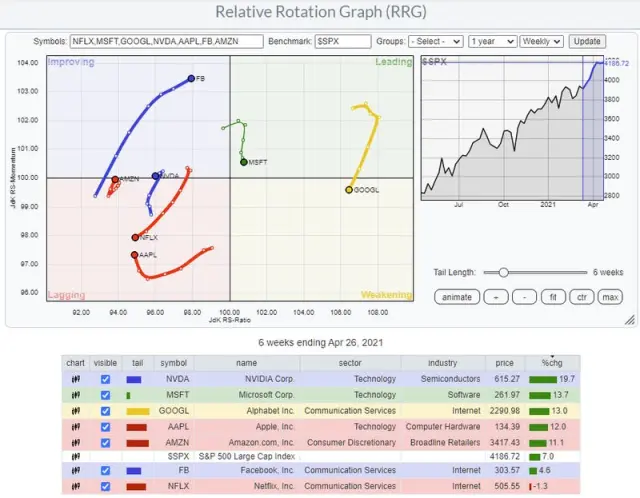Viewport: 640px width, 498px height.
Task: Uncheck GOOGL visible checkbox
Action: (105, 411)
